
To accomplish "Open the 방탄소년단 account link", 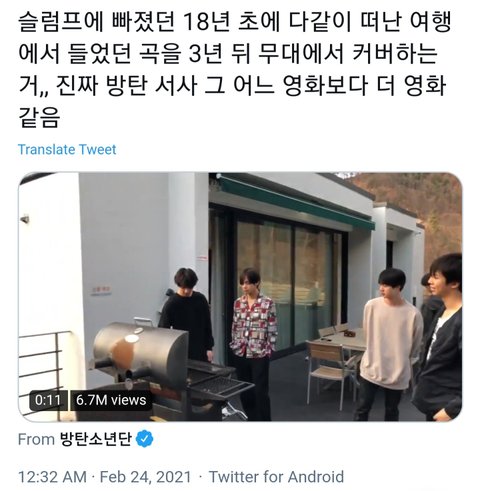I will tap(96, 439).
